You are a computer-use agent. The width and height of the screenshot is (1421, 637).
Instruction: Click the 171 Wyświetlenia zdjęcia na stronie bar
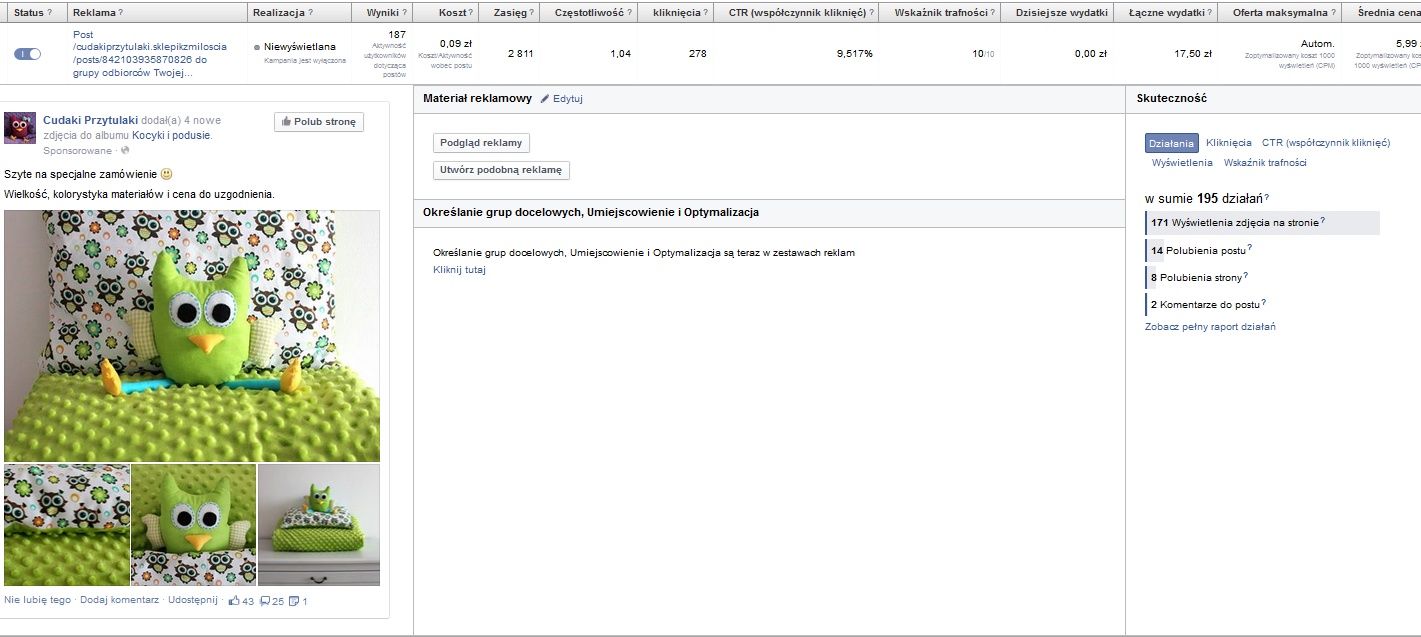tap(1262, 223)
